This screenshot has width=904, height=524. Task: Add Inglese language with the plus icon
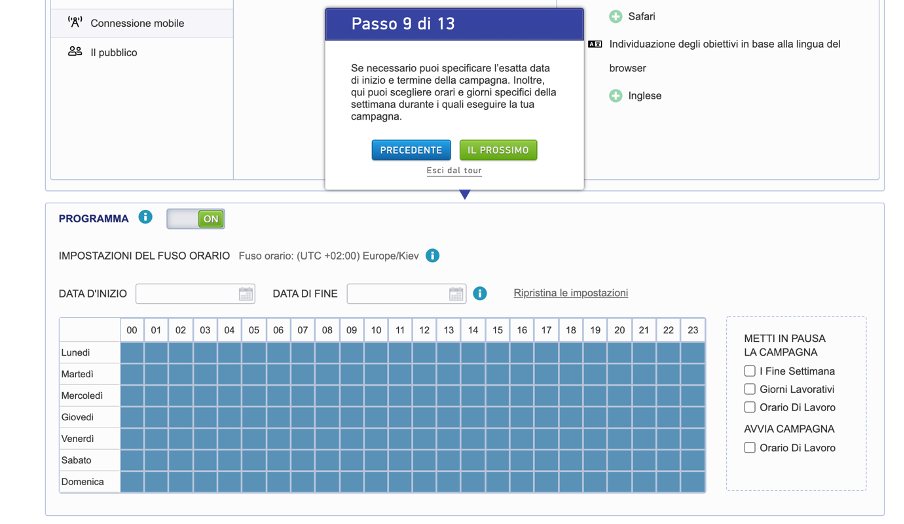pyautogui.click(x=616, y=96)
